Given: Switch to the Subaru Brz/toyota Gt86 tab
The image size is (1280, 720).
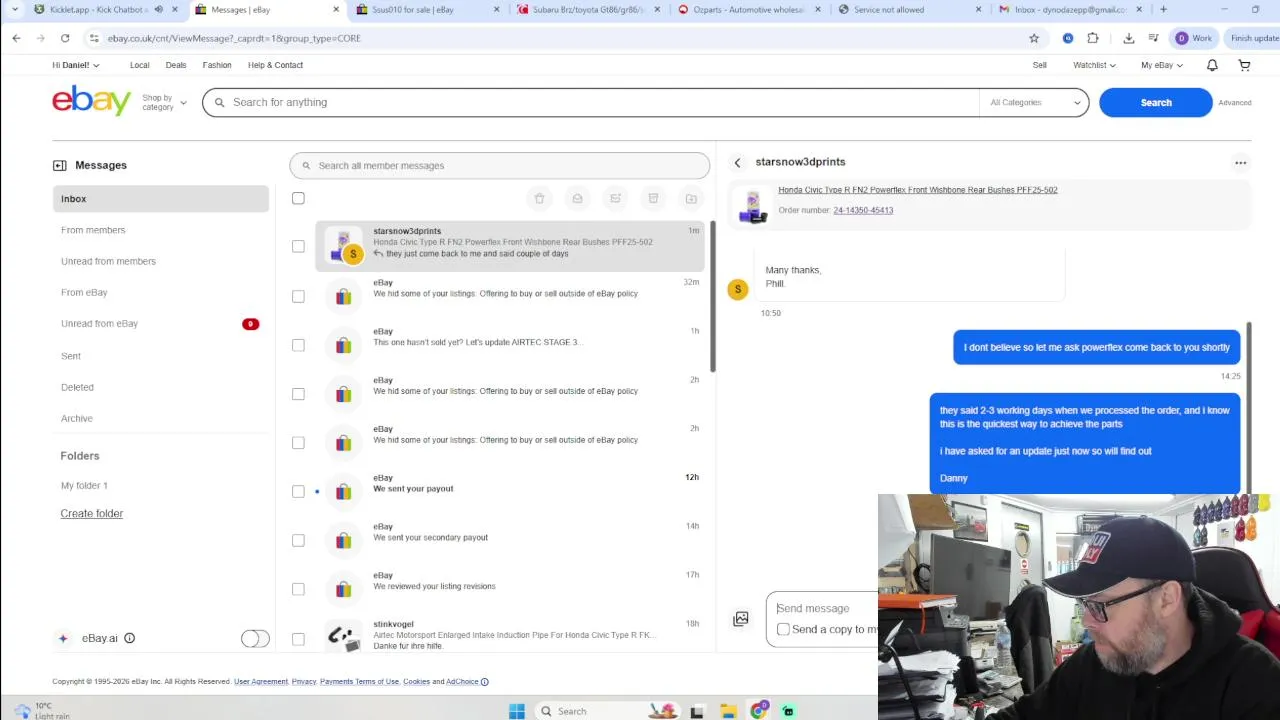Looking at the screenshot, I should tap(590, 9).
